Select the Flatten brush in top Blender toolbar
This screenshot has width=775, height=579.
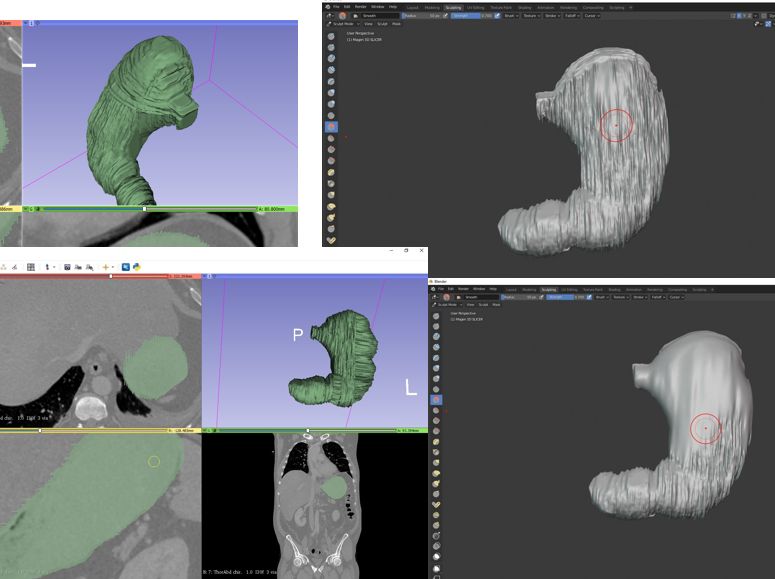click(x=331, y=138)
